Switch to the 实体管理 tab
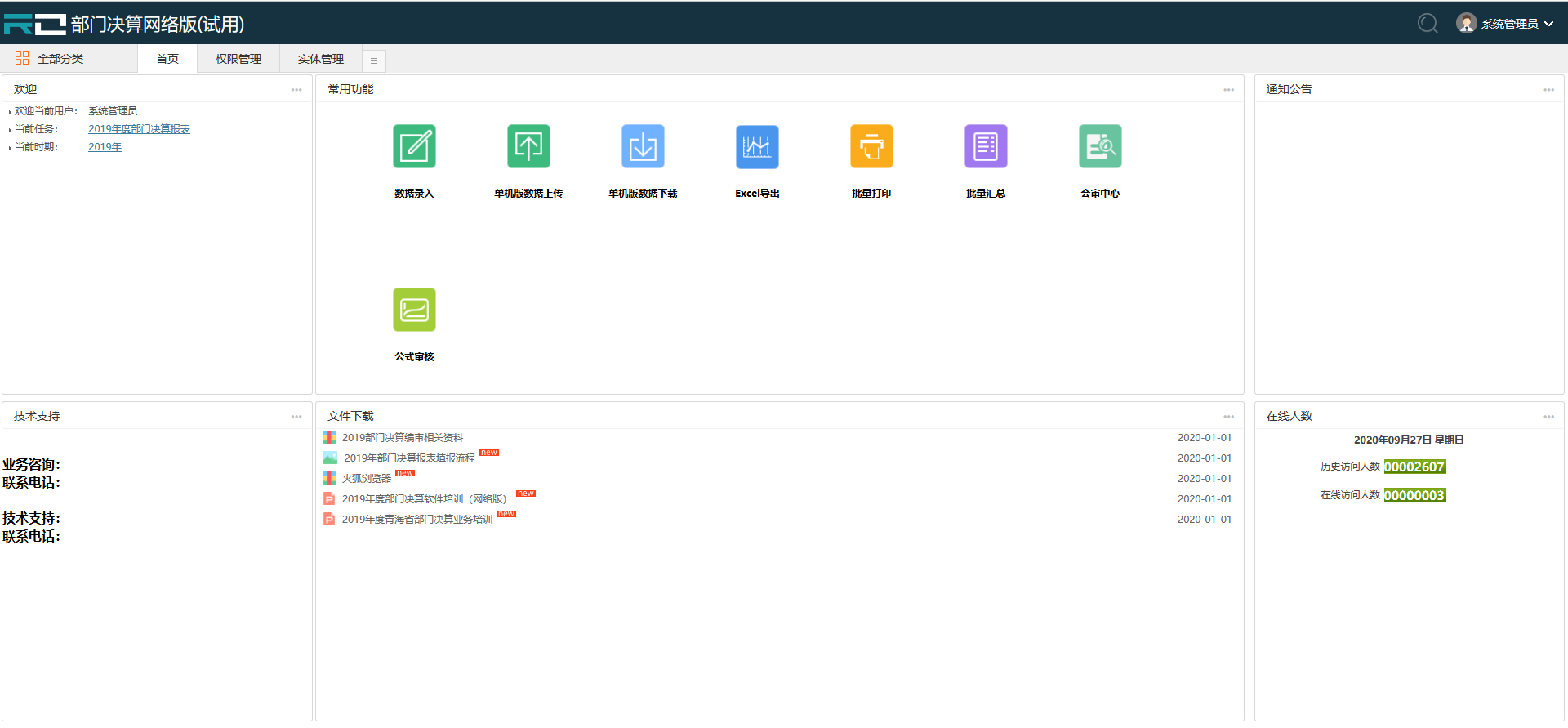1568x728 pixels. point(321,59)
